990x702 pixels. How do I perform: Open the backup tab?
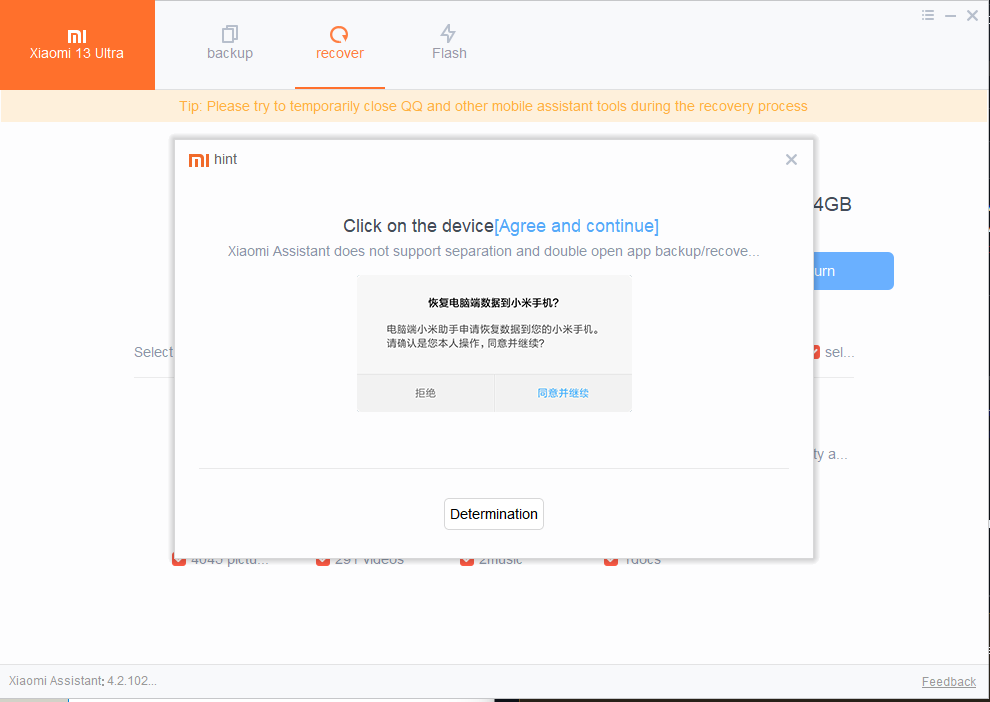point(230,43)
